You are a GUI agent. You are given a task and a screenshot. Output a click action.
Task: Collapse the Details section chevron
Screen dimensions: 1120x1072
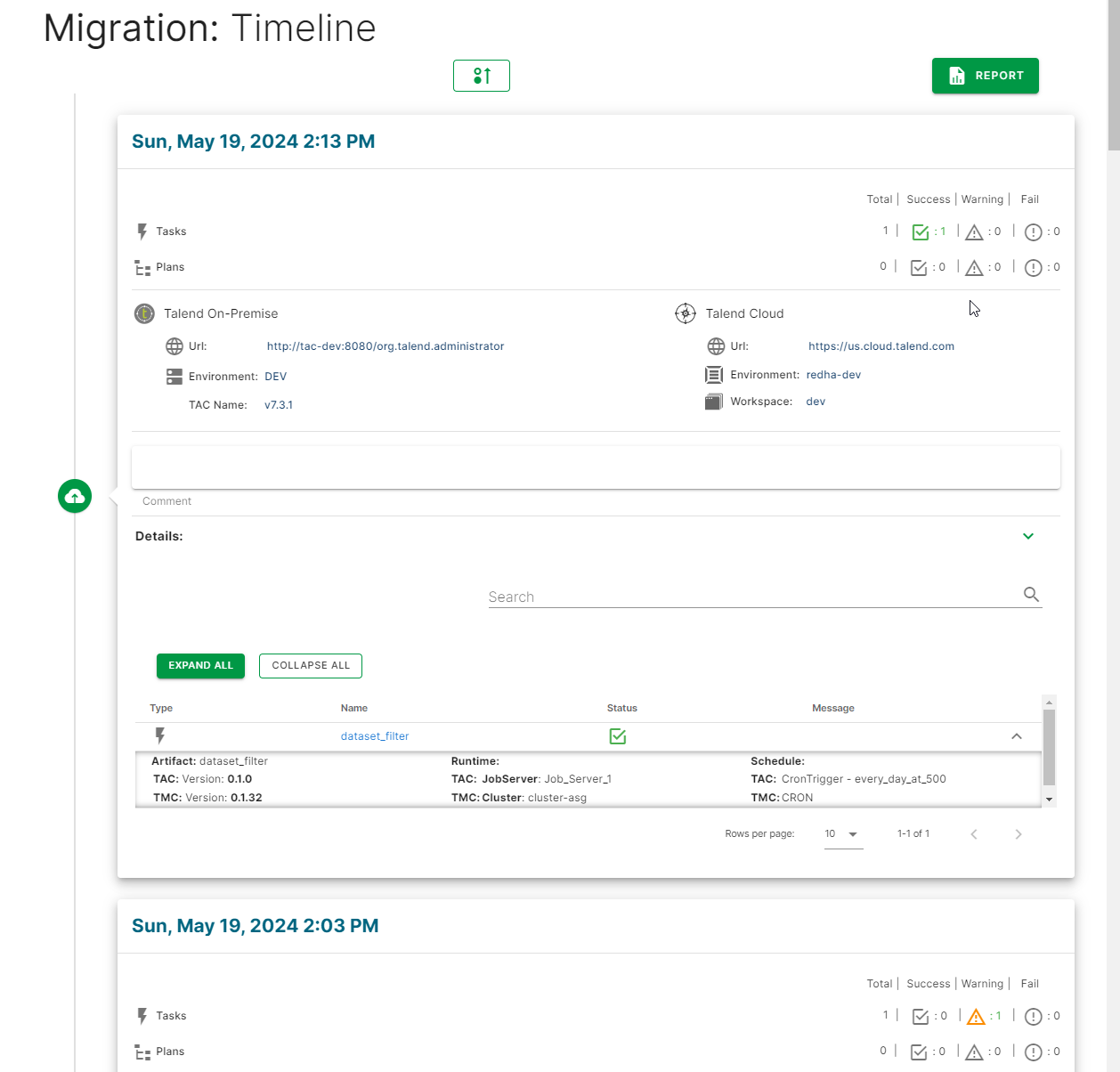[x=1027, y=536]
